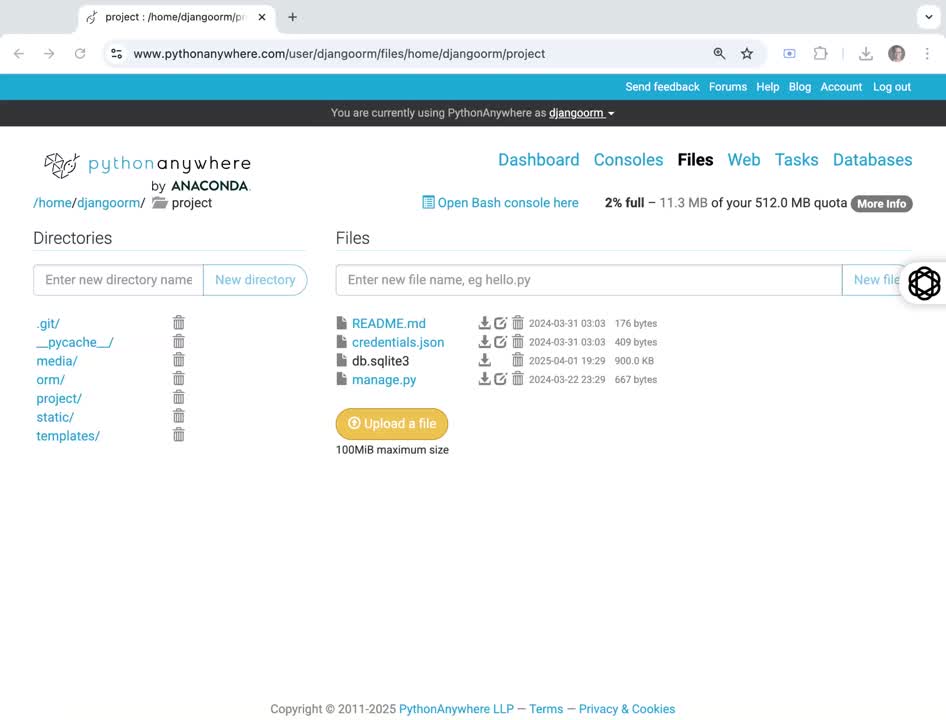This screenshot has width=946, height=720.
Task: Go to the Databases tab
Action: 872,160
